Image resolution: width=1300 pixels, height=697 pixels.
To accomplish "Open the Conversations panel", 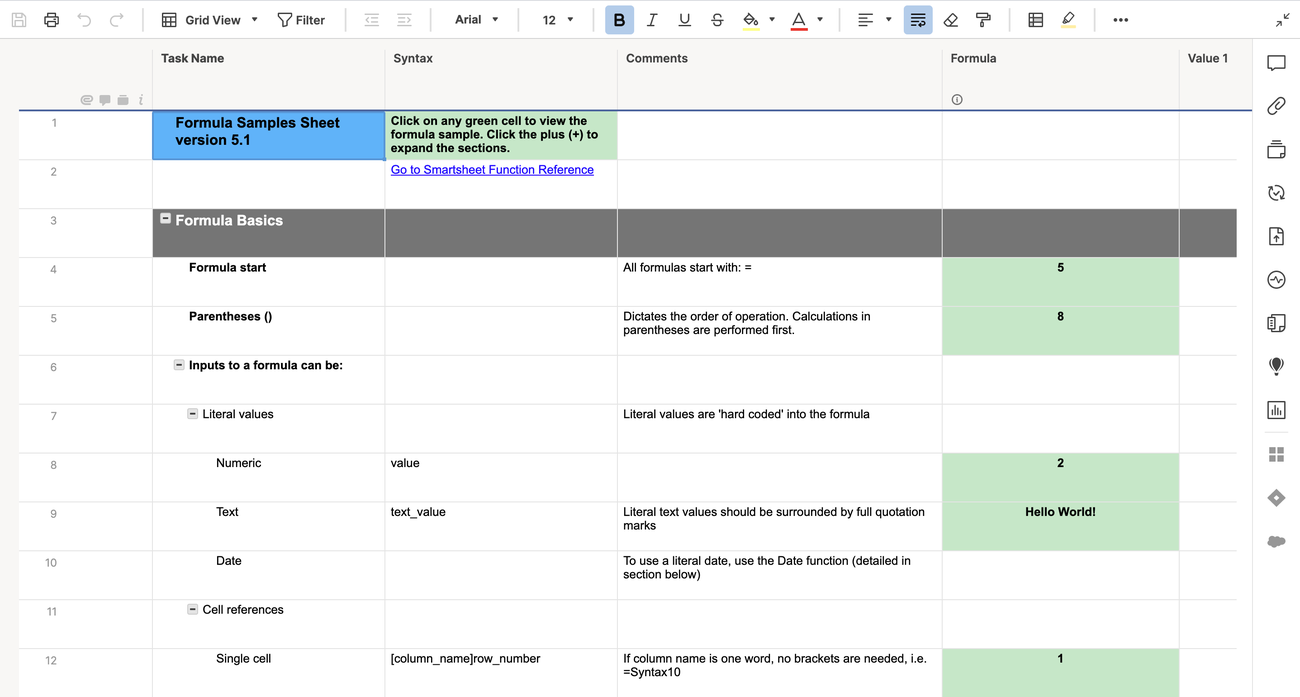I will tap(1276, 63).
